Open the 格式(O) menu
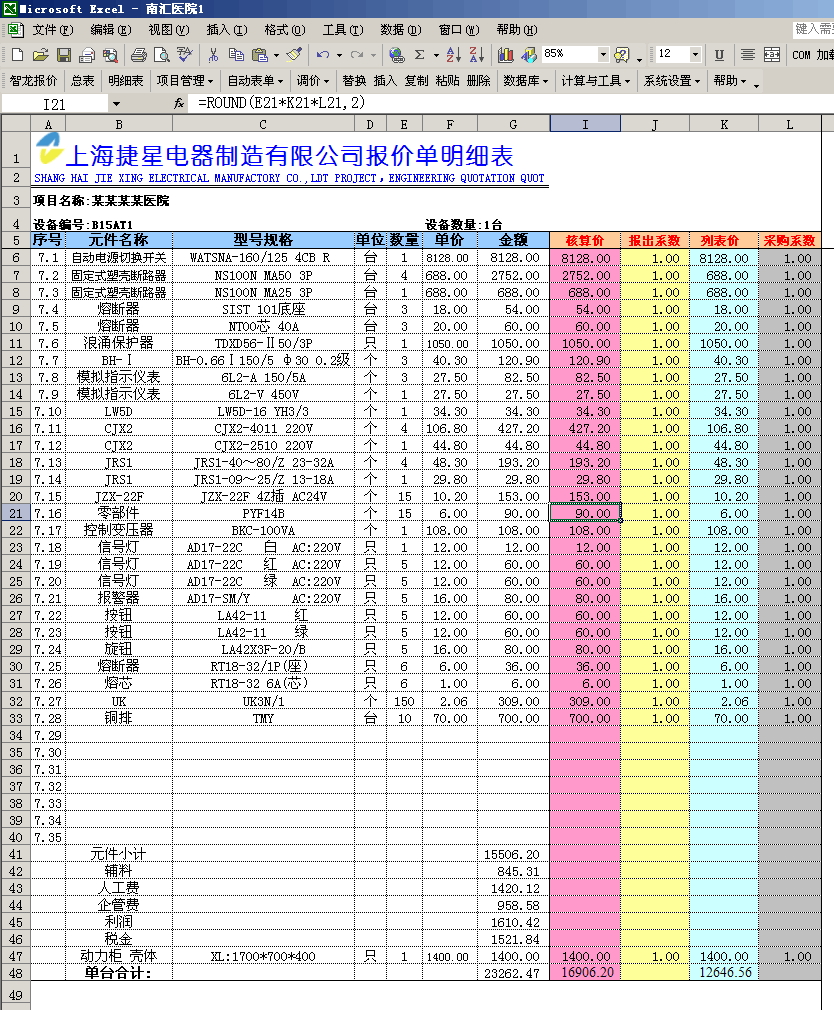The width and height of the screenshot is (834, 1010). (285, 30)
